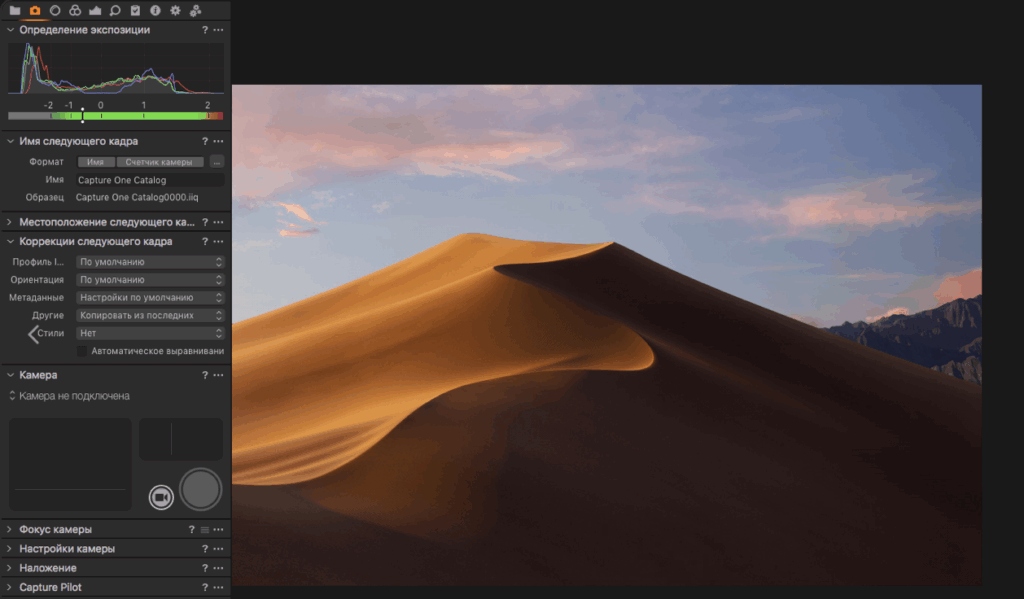The image size is (1024, 599).
Task: Click the exposure meter marker
Action: tap(82, 115)
